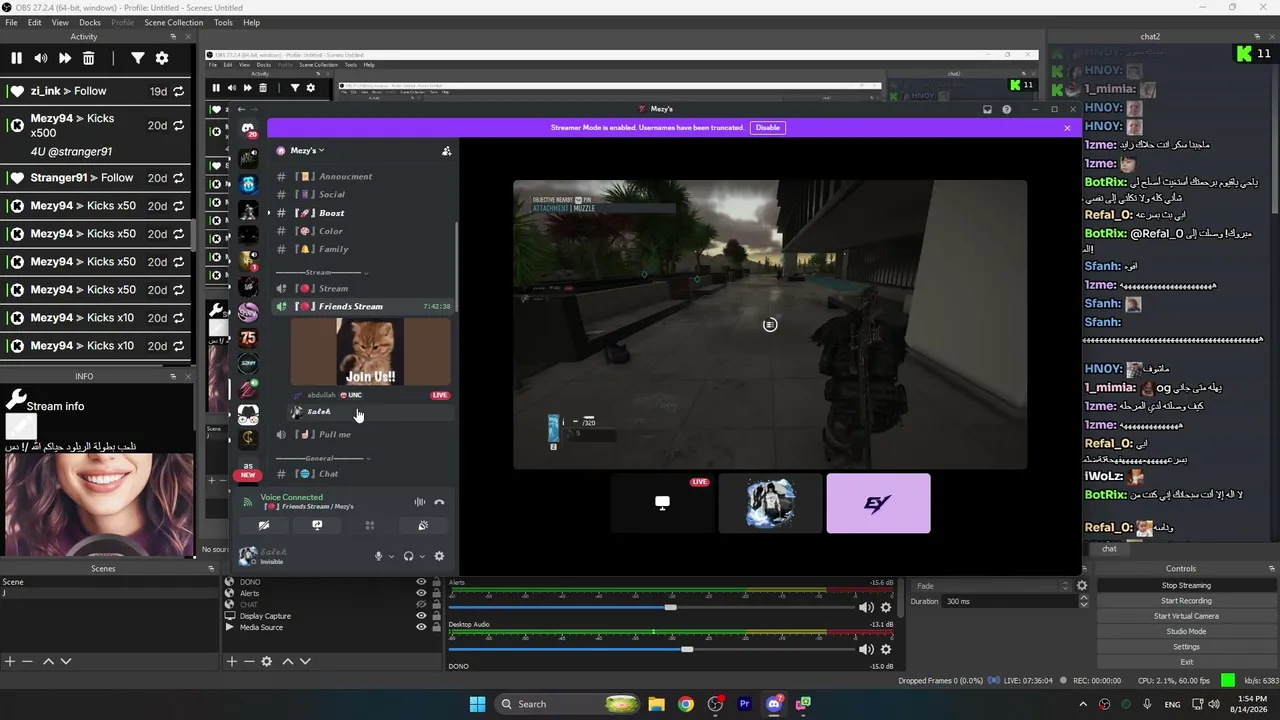Replay the Stranger91 Follow alert
The width and height of the screenshot is (1280, 720).
coord(179,178)
